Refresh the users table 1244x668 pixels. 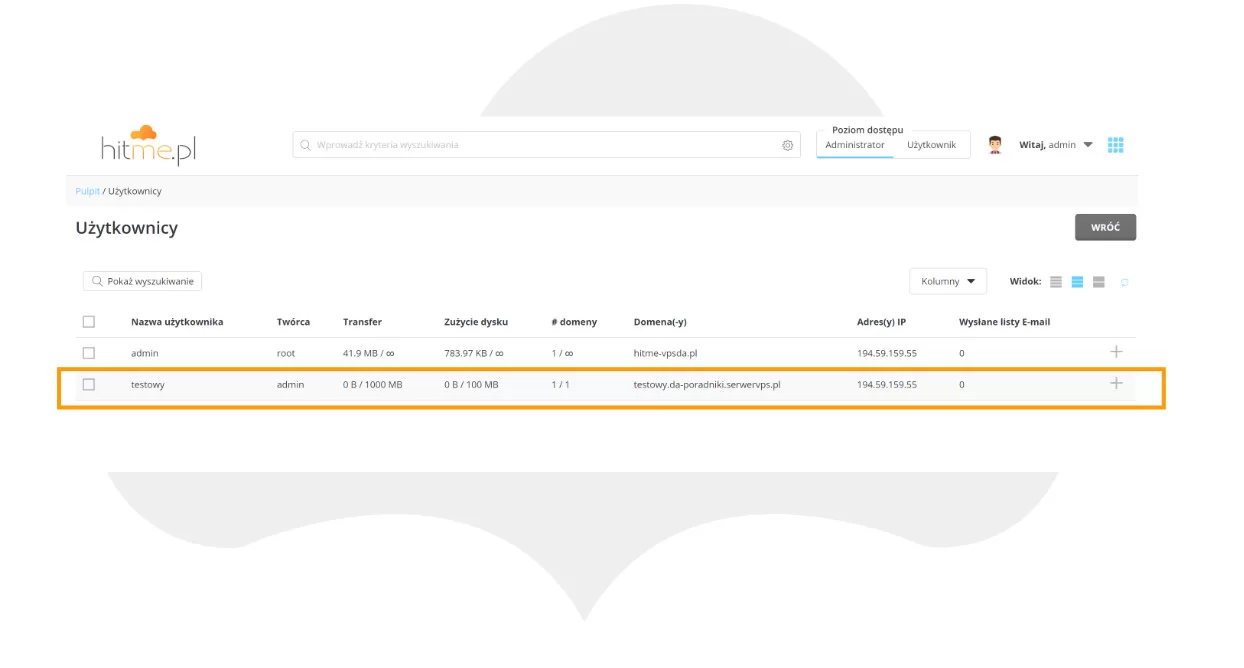tap(1125, 283)
